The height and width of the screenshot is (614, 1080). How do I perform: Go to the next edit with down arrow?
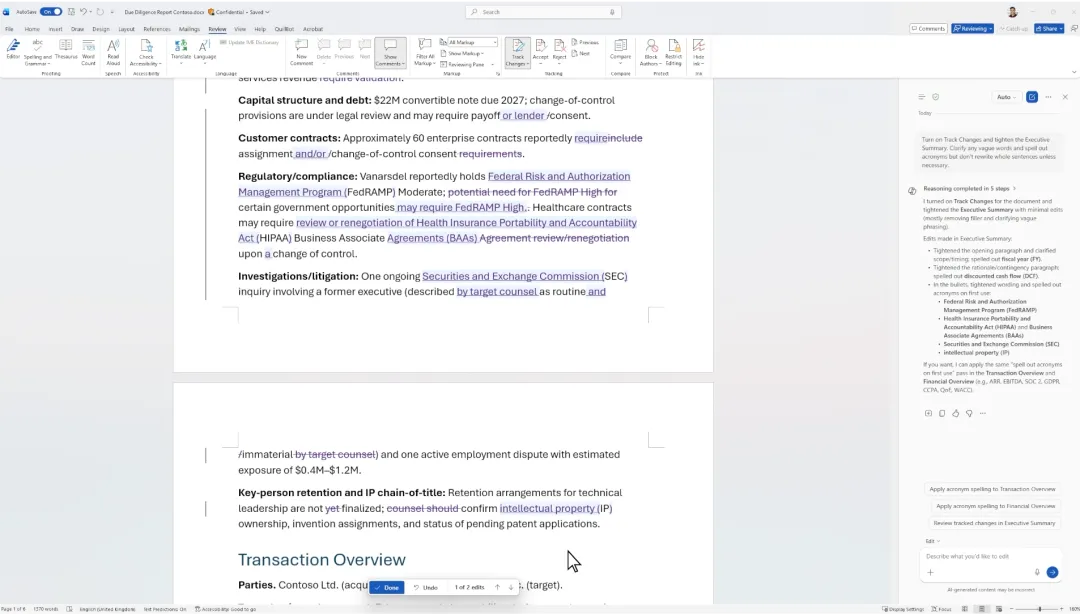pos(511,588)
